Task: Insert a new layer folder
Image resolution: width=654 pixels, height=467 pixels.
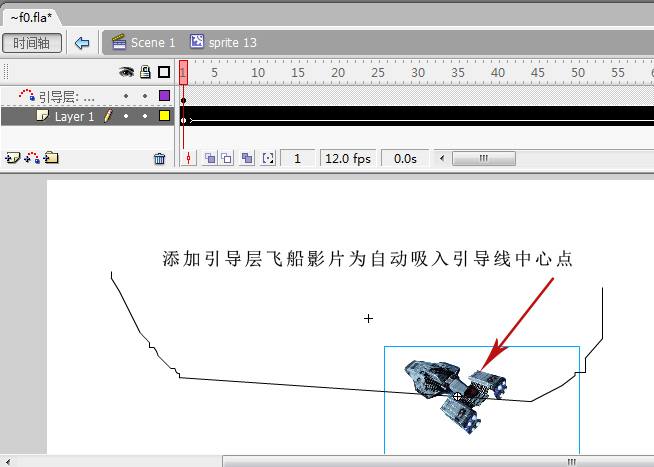Action: [51, 158]
